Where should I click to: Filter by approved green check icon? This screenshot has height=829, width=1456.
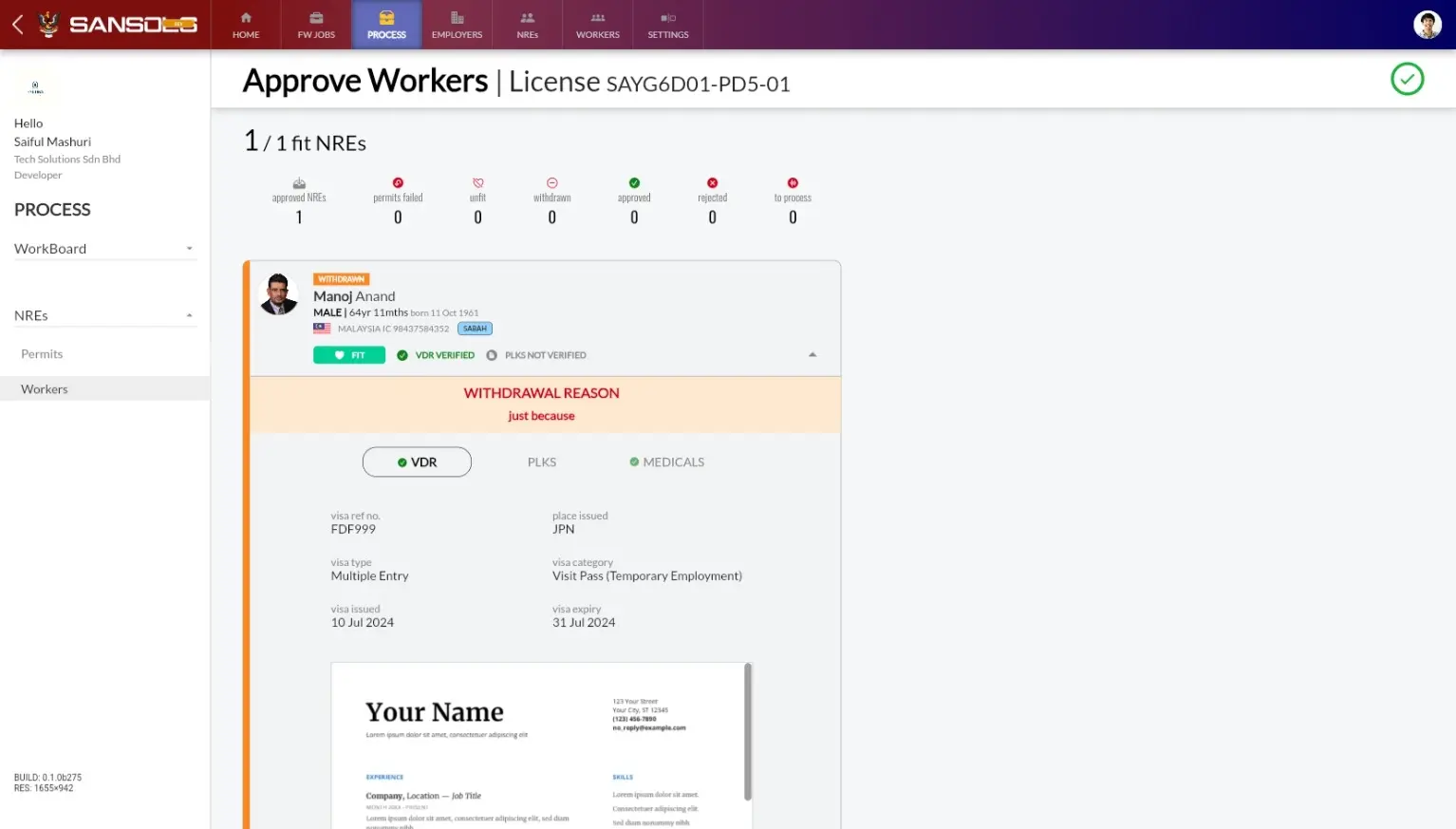pyautogui.click(x=634, y=183)
